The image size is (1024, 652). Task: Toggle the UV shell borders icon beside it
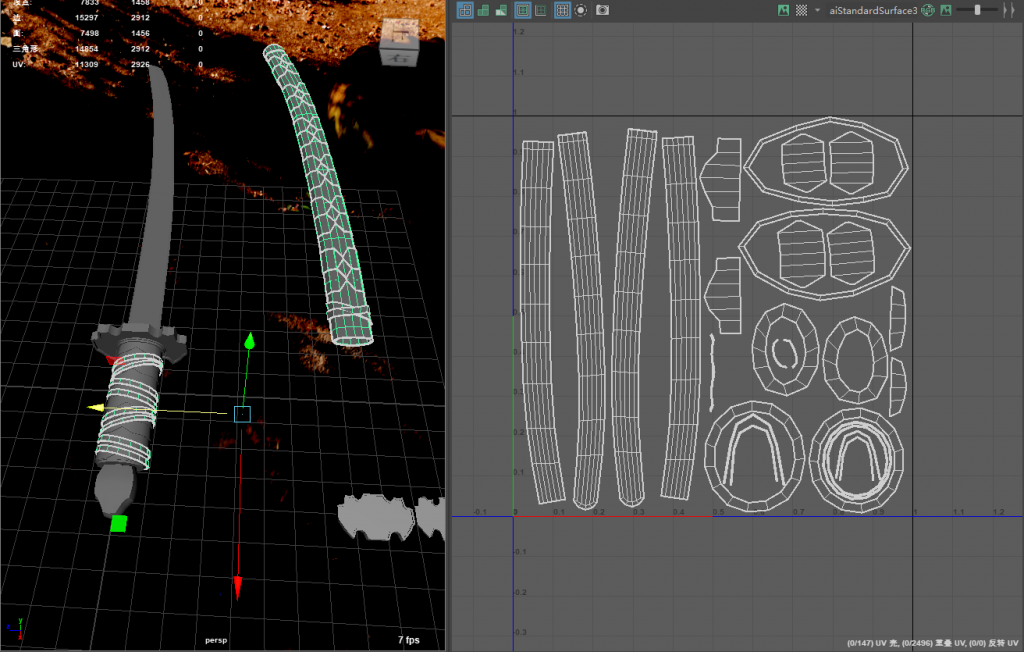coord(541,10)
